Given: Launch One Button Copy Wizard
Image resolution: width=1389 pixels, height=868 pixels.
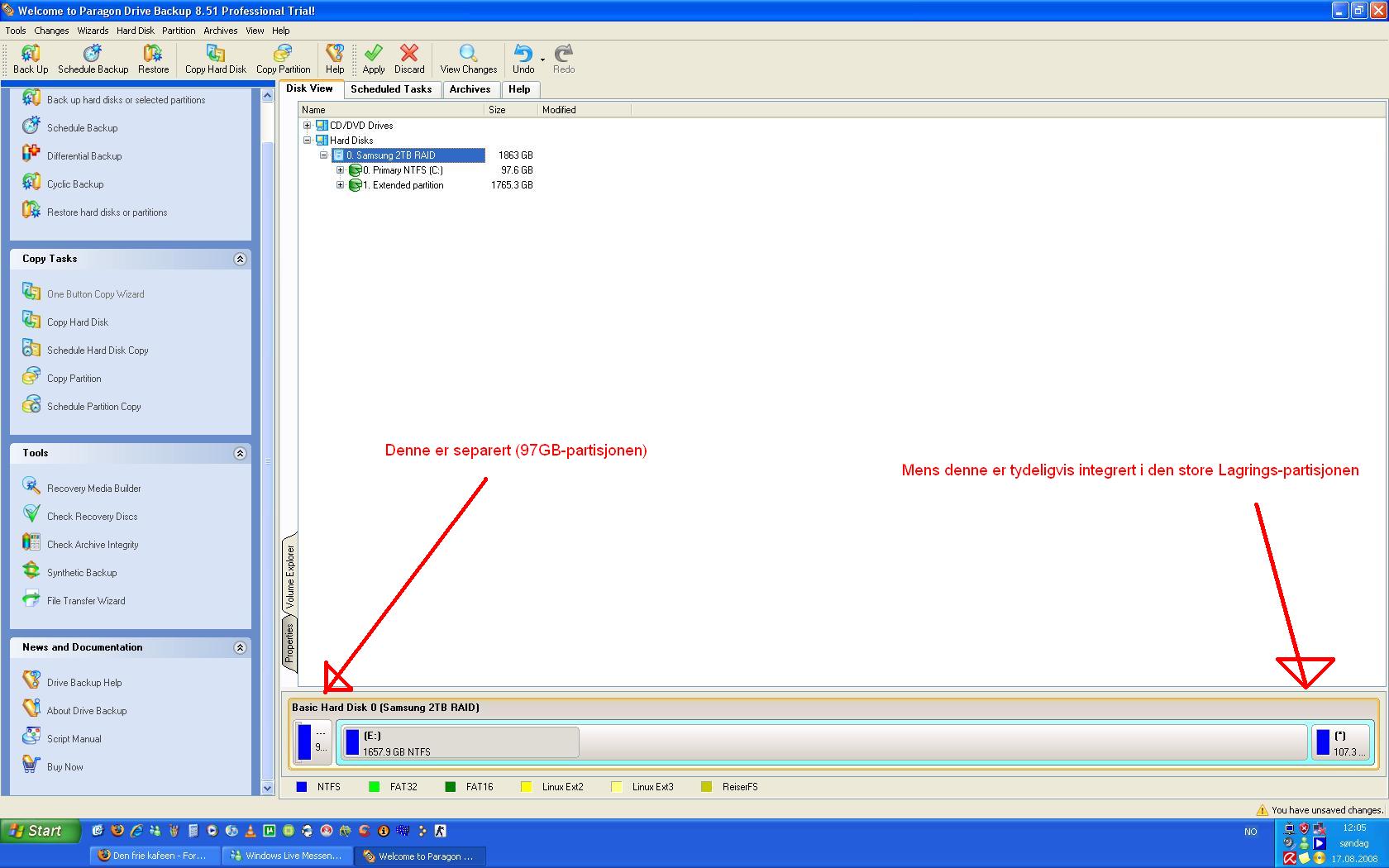Looking at the screenshot, I should pyautogui.click(x=95, y=293).
